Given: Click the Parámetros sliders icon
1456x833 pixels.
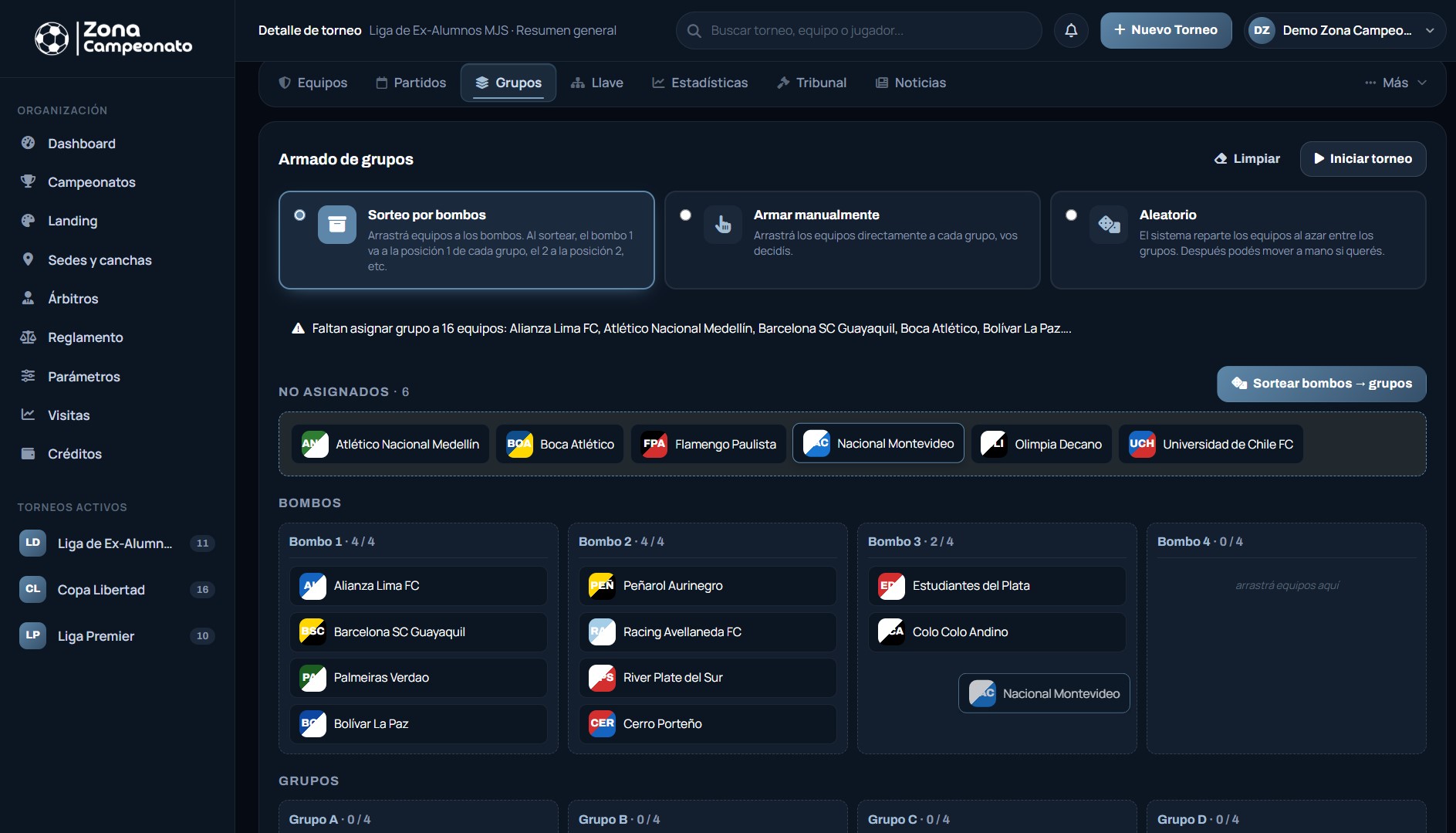Looking at the screenshot, I should tap(29, 376).
